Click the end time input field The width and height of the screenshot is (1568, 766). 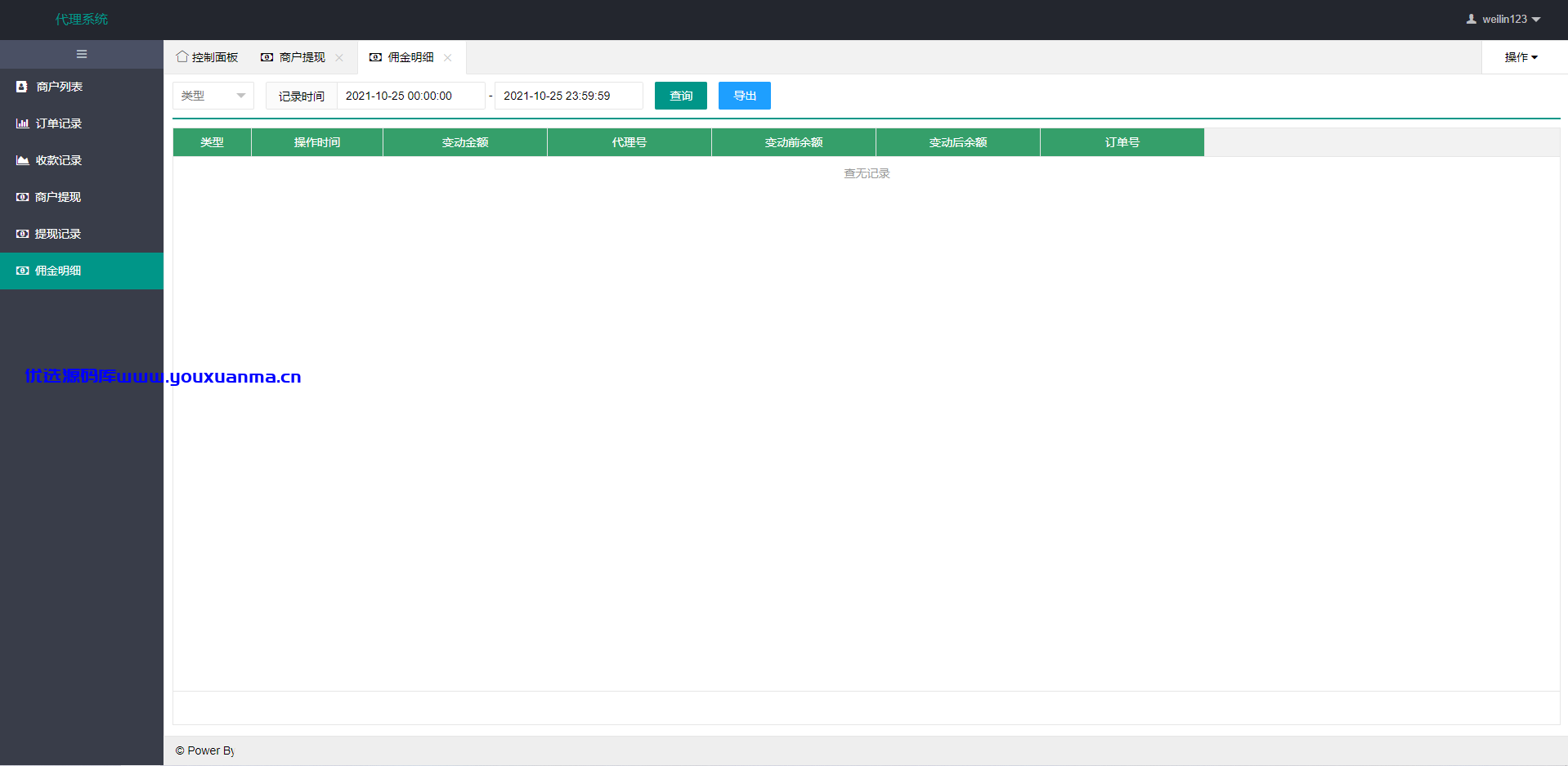coord(569,96)
